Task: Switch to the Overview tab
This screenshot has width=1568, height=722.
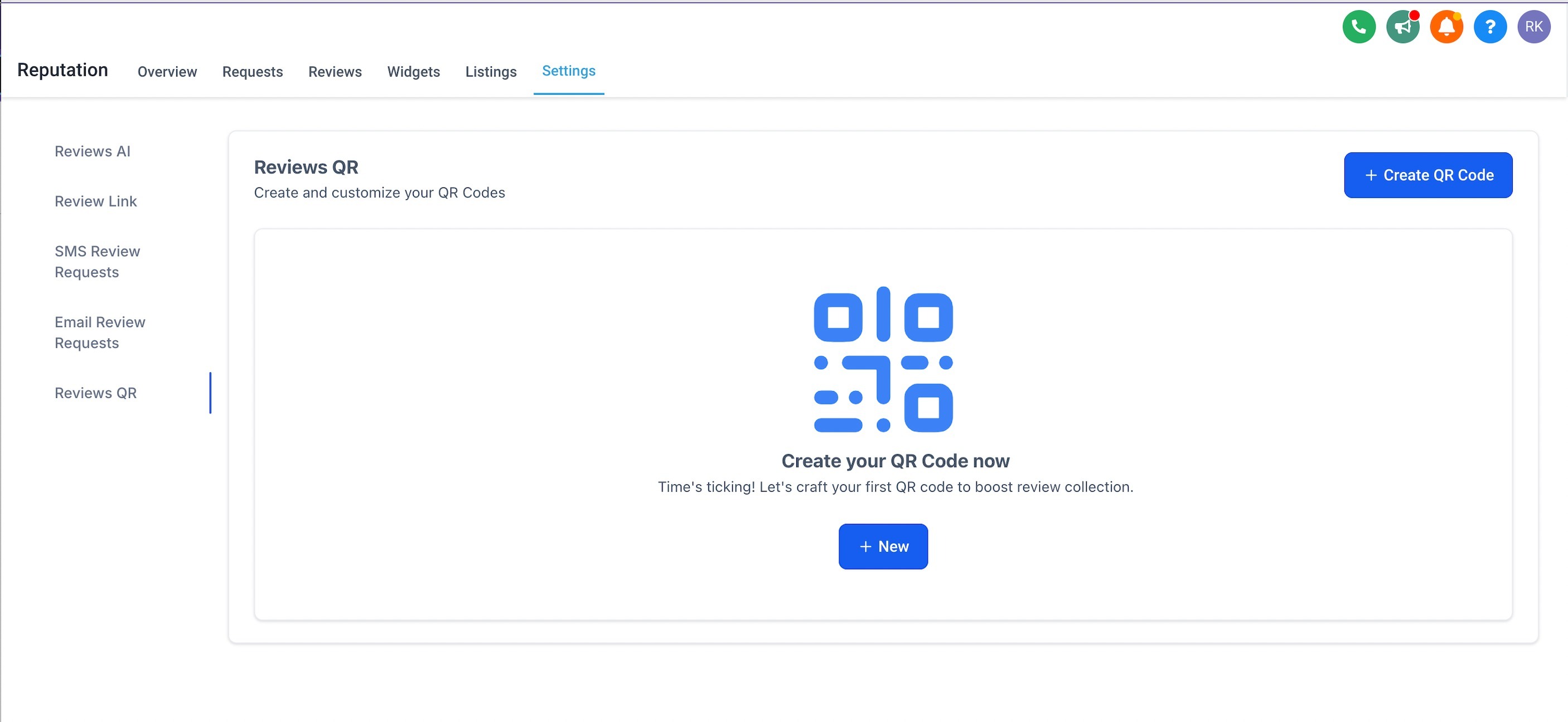Action: pos(167,72)
